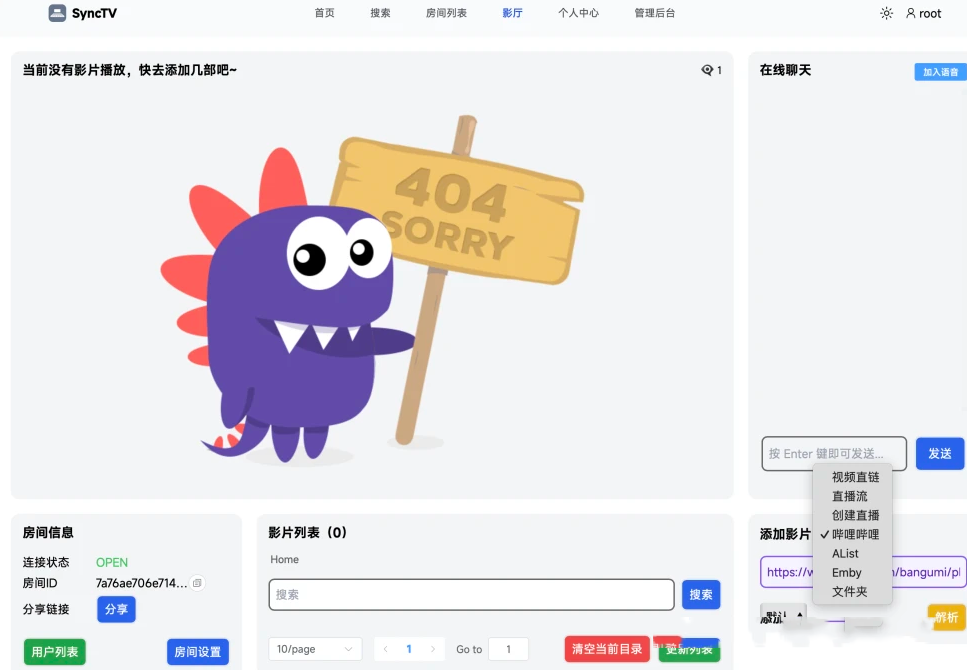Focus the chat message input field

pyautogui.click(x=834, y=453)
